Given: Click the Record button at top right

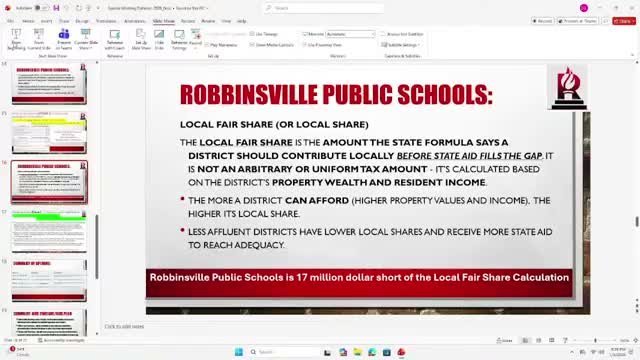Looking at the screenshot, I should pyautogui.click(x=542, y=21).
